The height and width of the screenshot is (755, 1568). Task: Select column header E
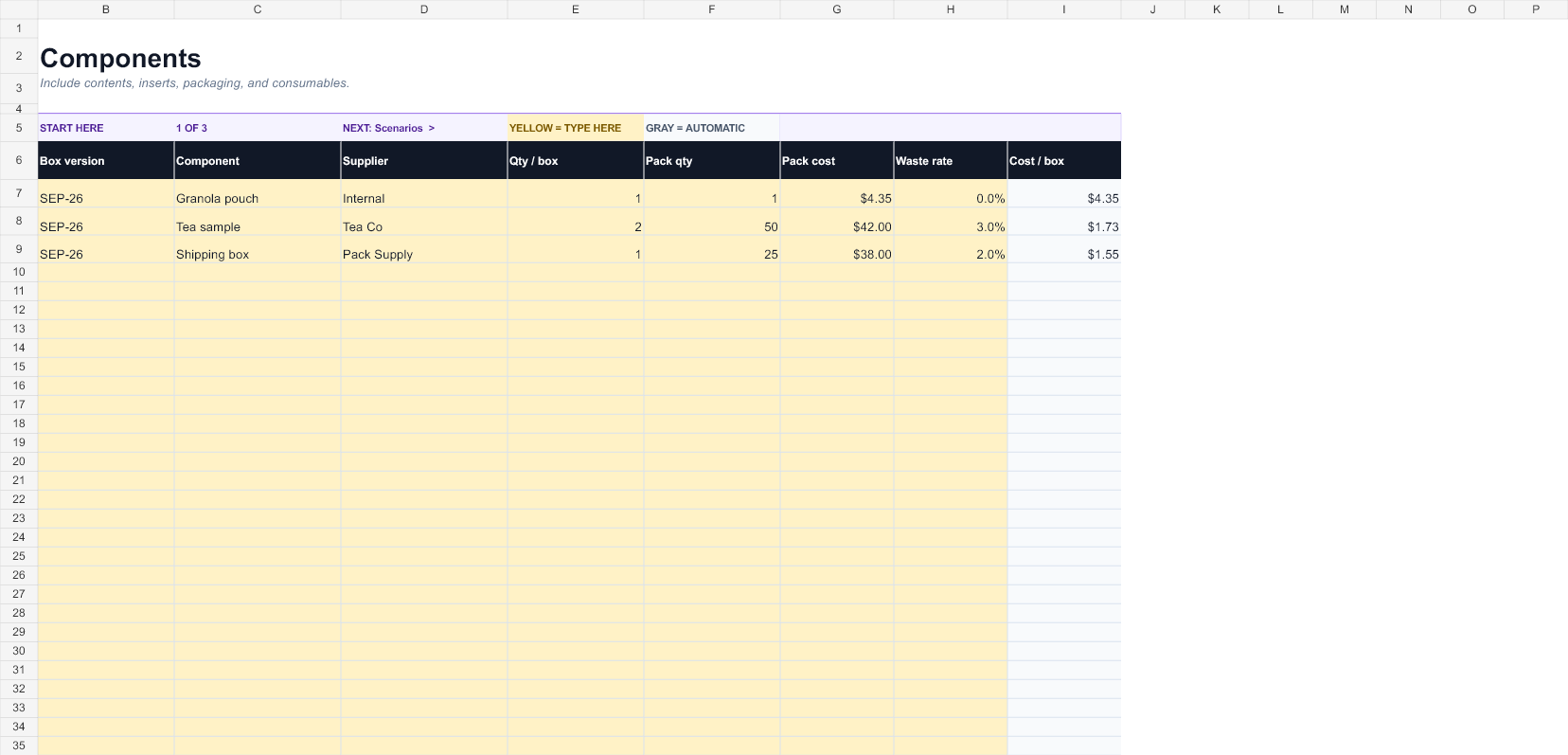click(x=576, y=9)
